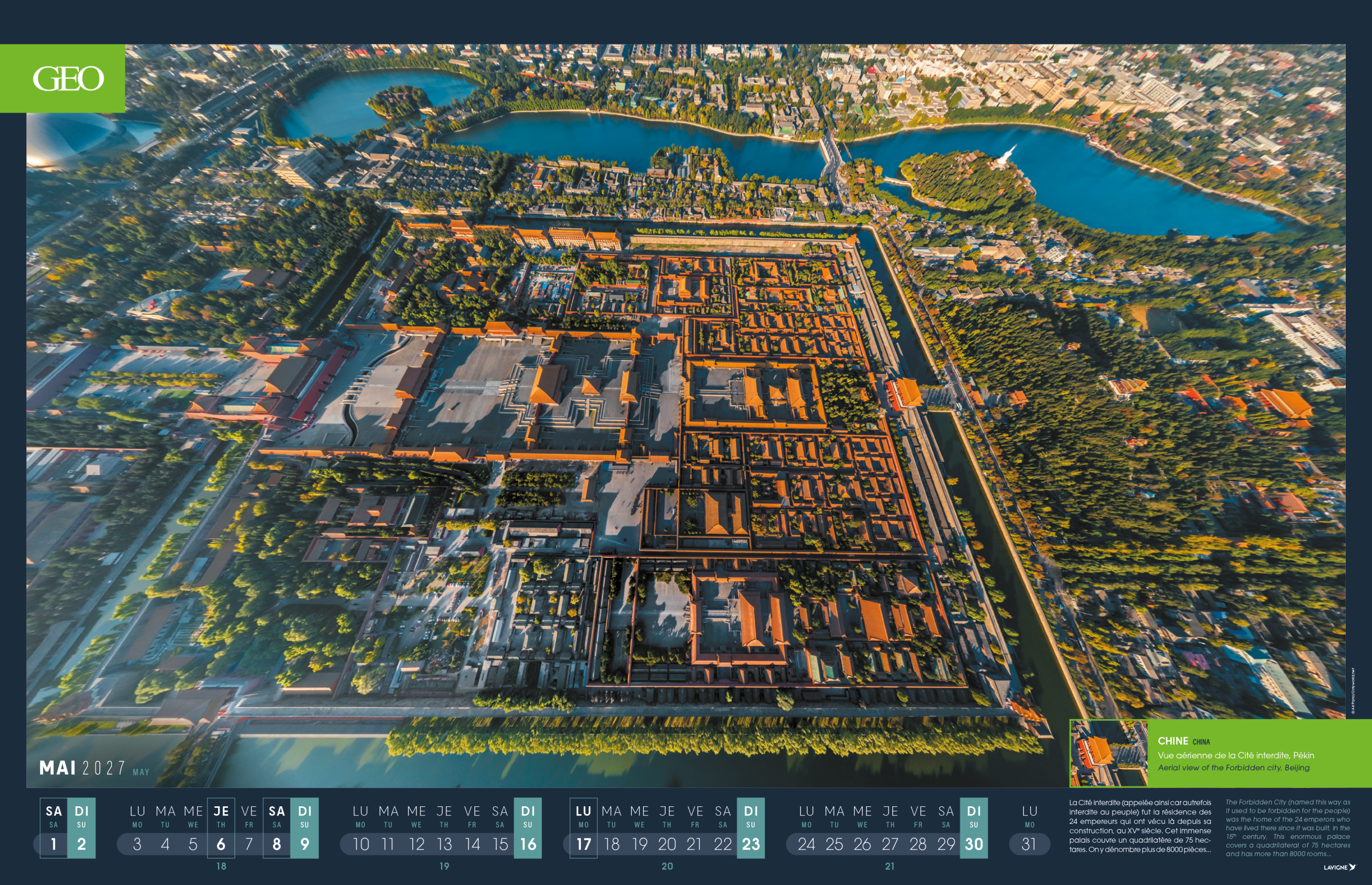
Task: Choose Saturday date 8
Action: coord(277,844)
